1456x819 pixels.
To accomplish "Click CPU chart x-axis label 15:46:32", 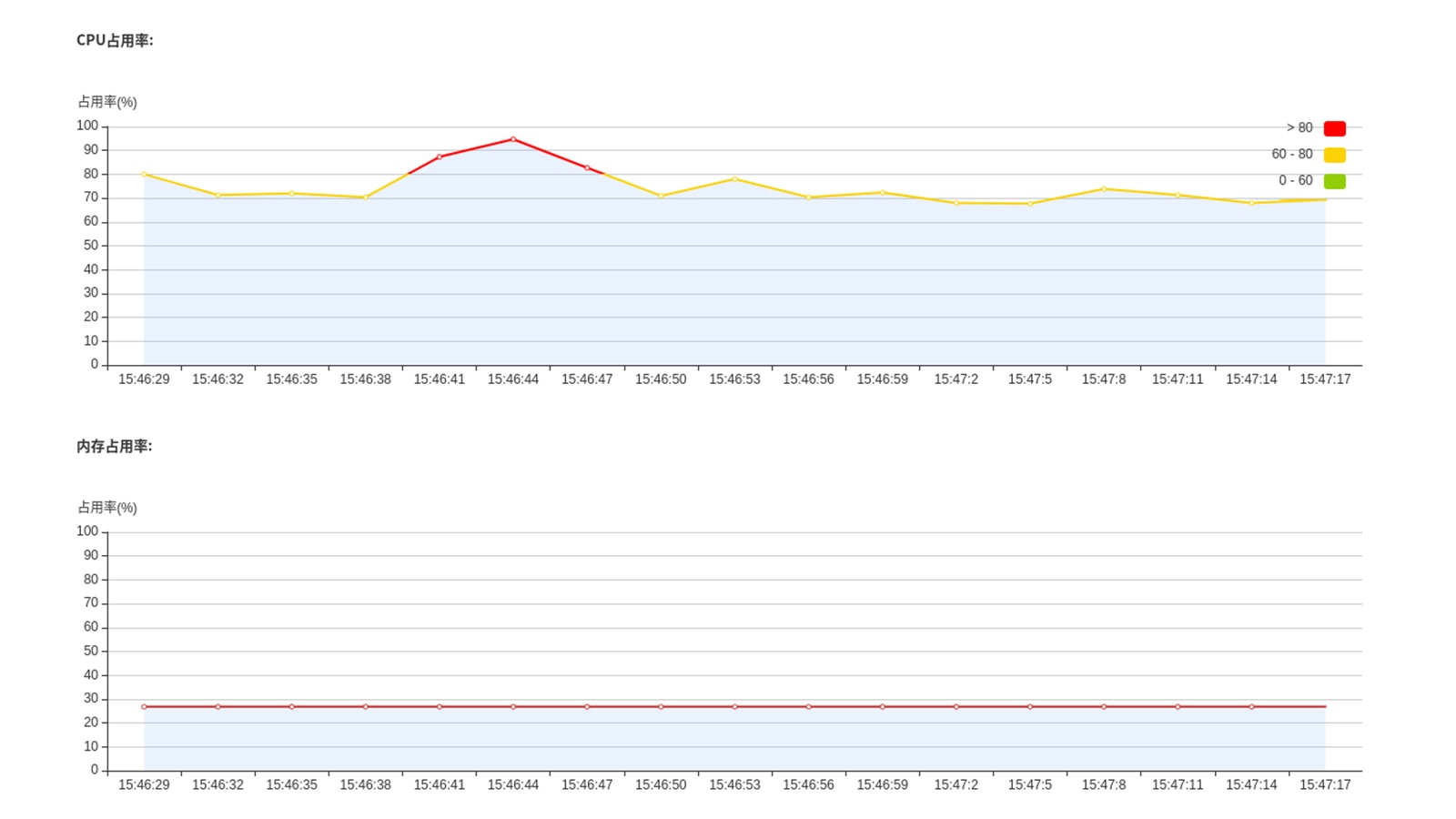I will click(x=217, y=379).
